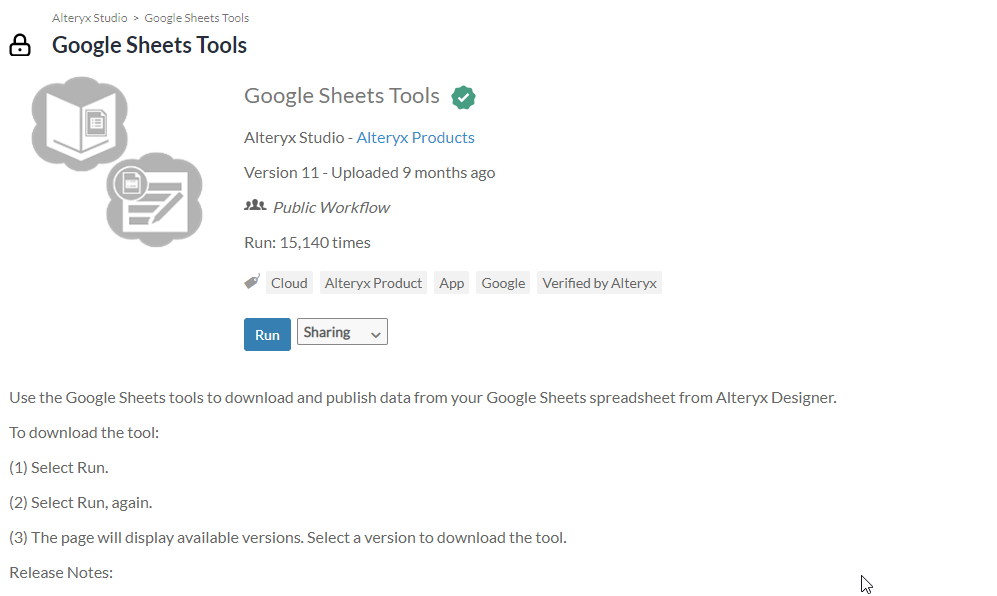Select the Google Sheets Tools breadcrumb
Screen dimensions: 997x596
tap(197, 18)
